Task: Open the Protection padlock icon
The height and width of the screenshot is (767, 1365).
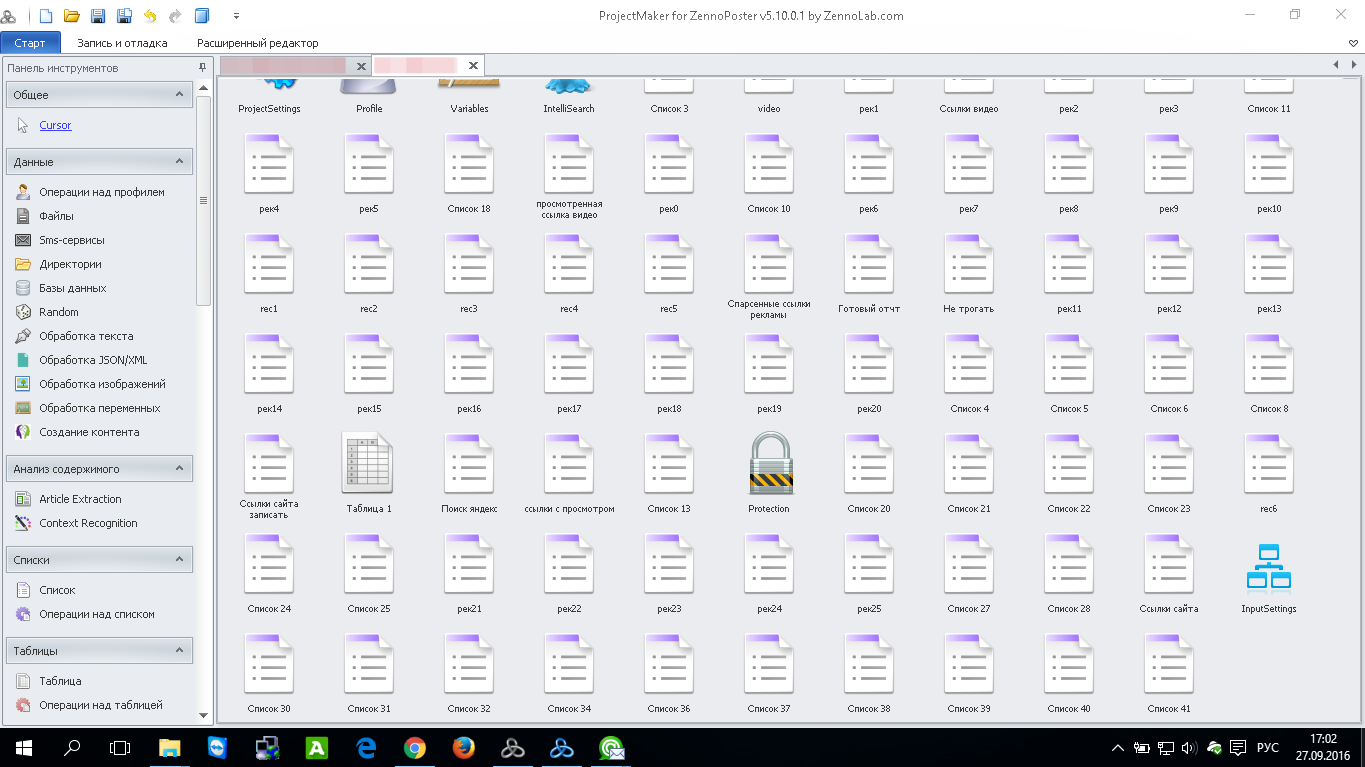Action: (769, 464)
